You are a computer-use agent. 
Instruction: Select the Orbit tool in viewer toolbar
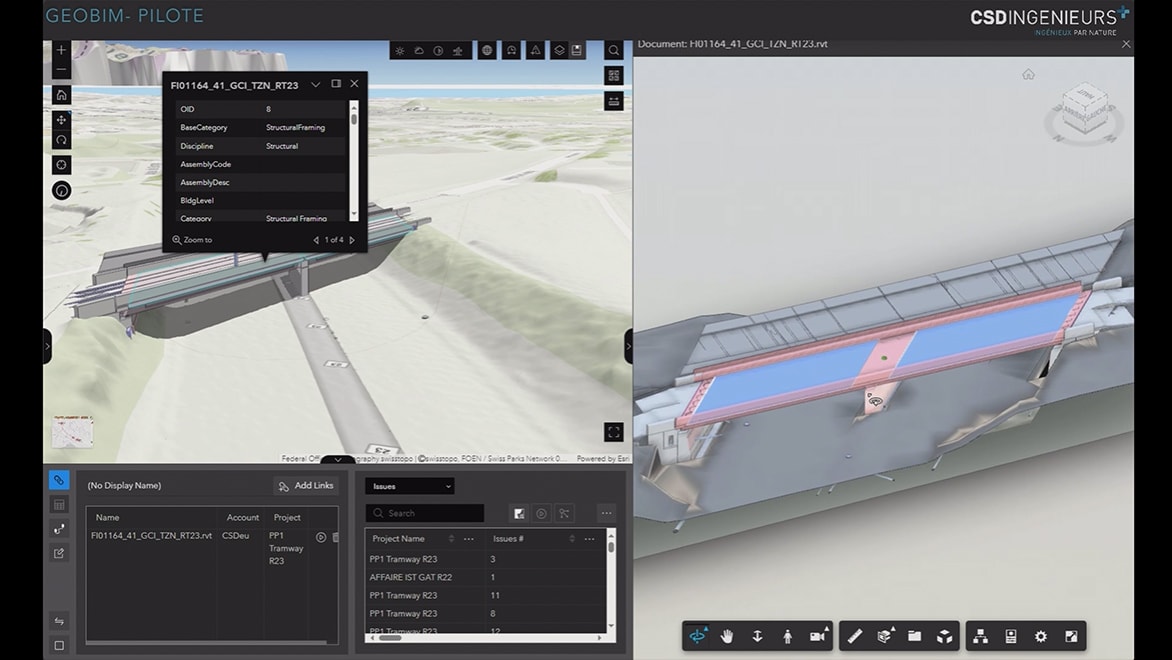pyautogui.click(x=699, y=636)
